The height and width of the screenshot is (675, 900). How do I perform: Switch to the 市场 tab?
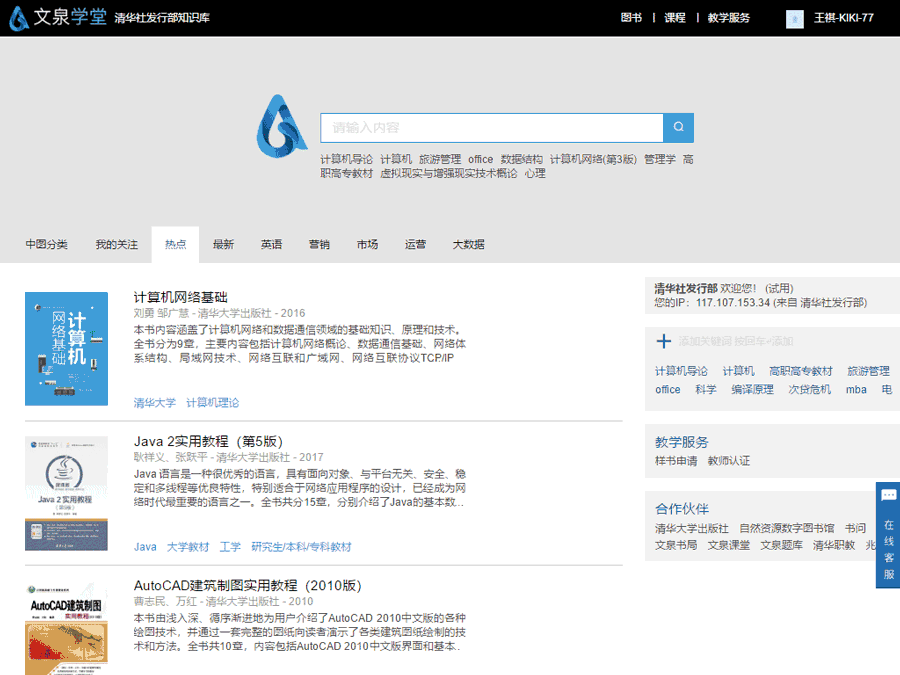[367, 245]
